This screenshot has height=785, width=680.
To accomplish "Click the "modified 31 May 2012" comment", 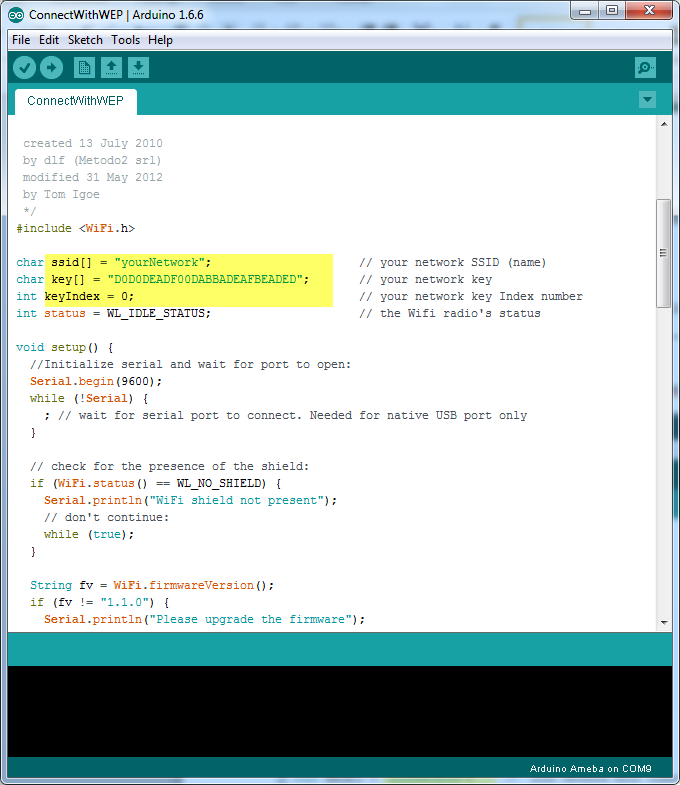I will 93,177.
